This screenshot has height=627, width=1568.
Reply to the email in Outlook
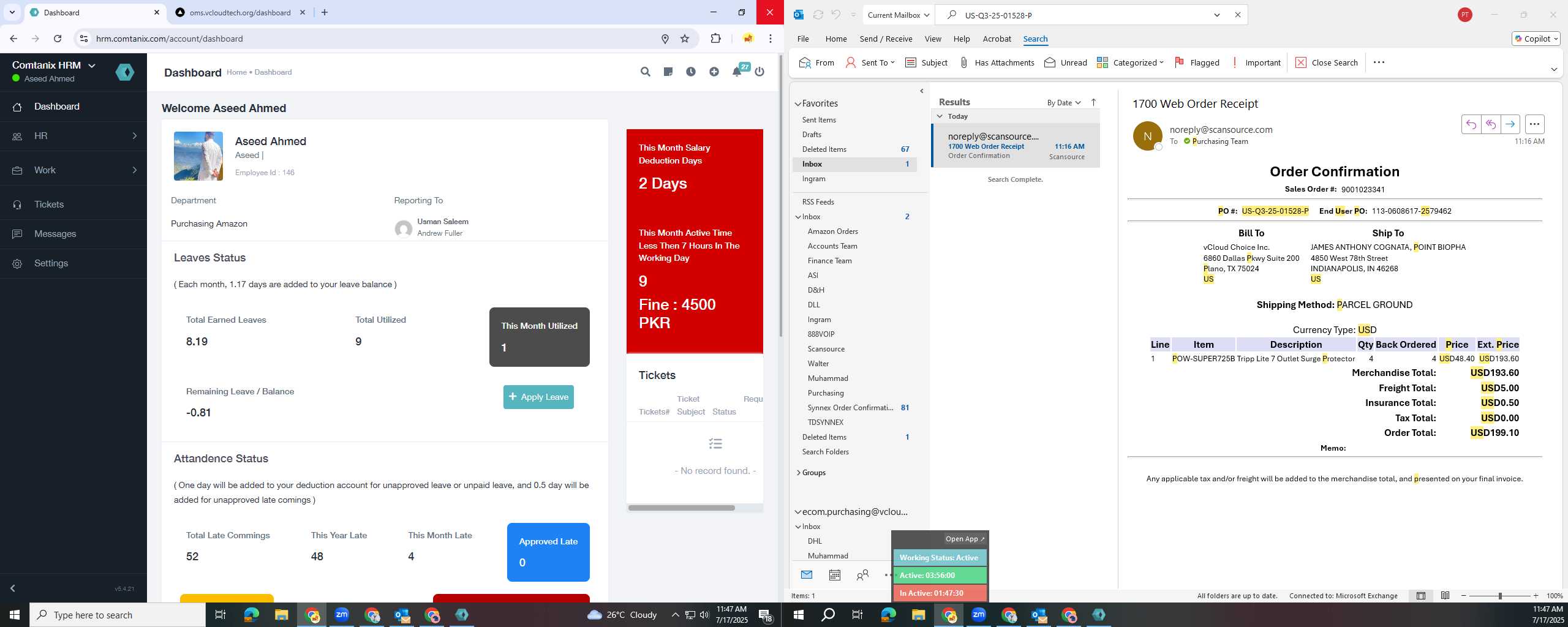pos(1471,124)
